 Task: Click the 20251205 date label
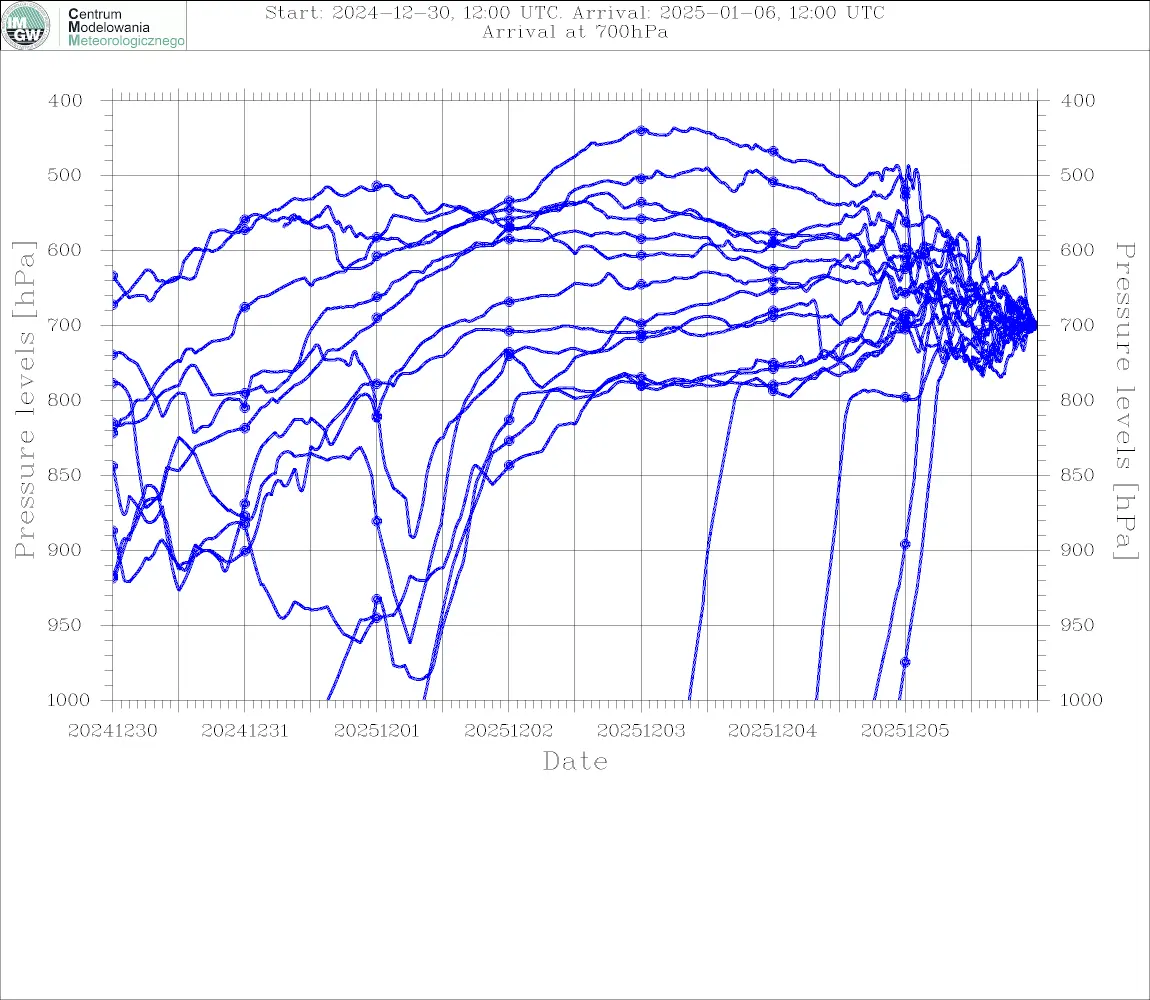click(x=905, y=731)
